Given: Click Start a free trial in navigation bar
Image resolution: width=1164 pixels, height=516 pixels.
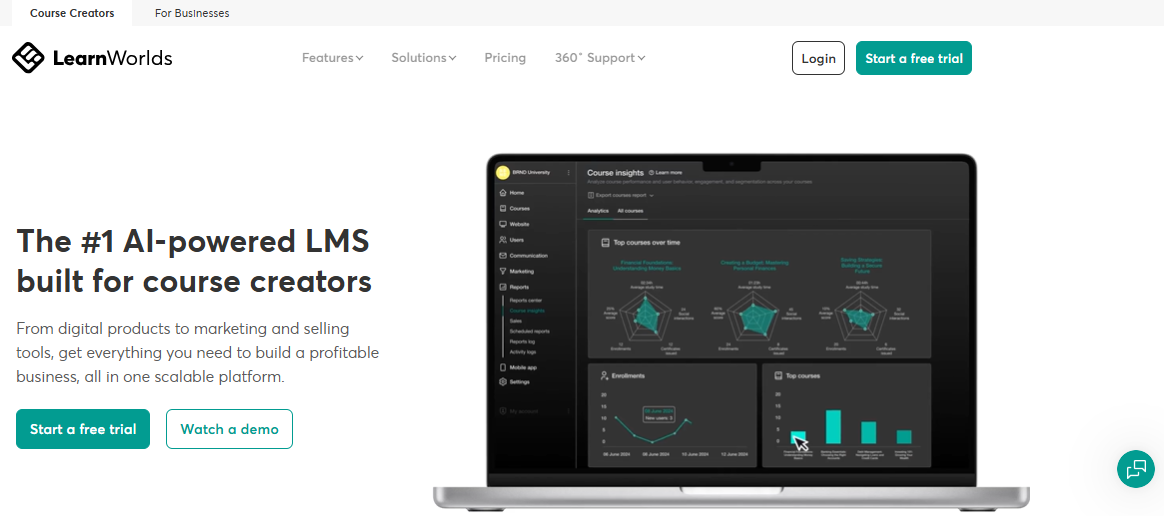Looking at the screenshot, I should pos(914,58).
